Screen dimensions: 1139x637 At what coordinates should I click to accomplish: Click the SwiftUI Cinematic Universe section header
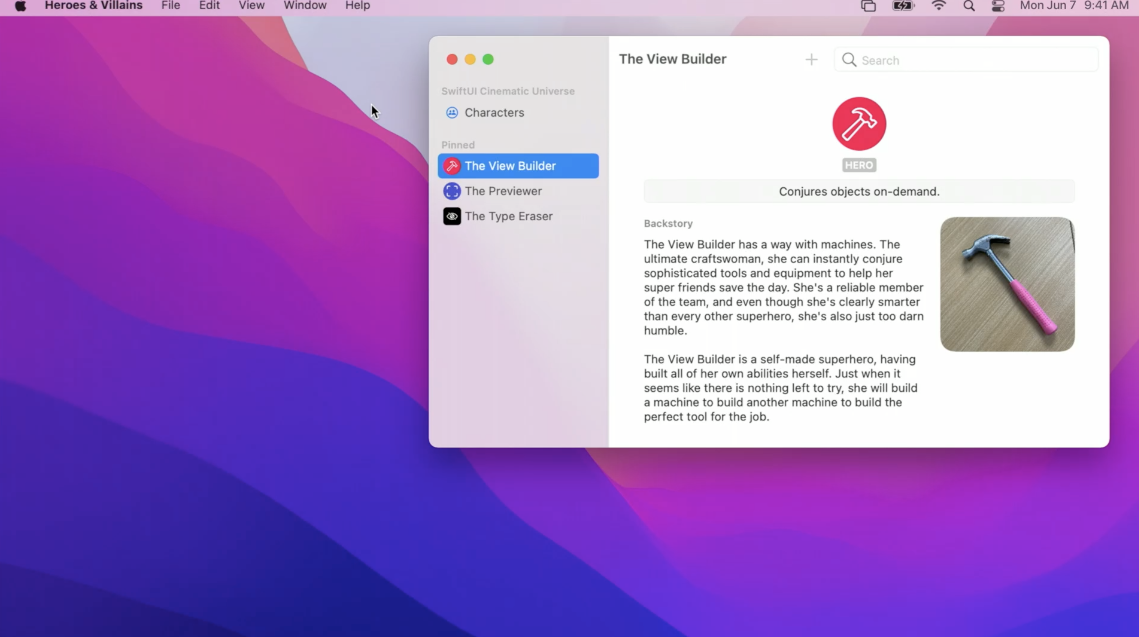click(x=508, y=92)
